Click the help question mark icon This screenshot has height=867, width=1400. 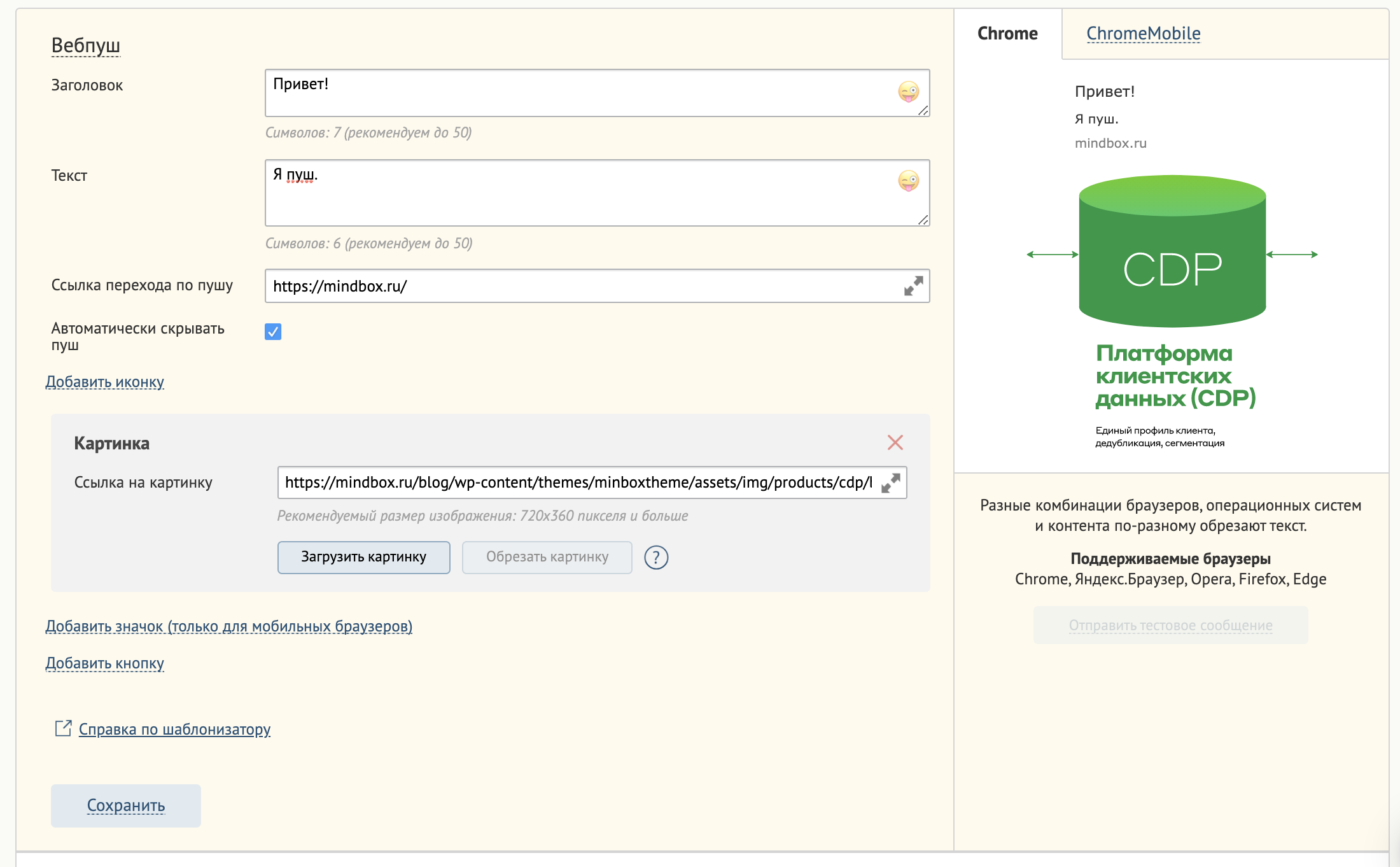click(x=656, y=558)
